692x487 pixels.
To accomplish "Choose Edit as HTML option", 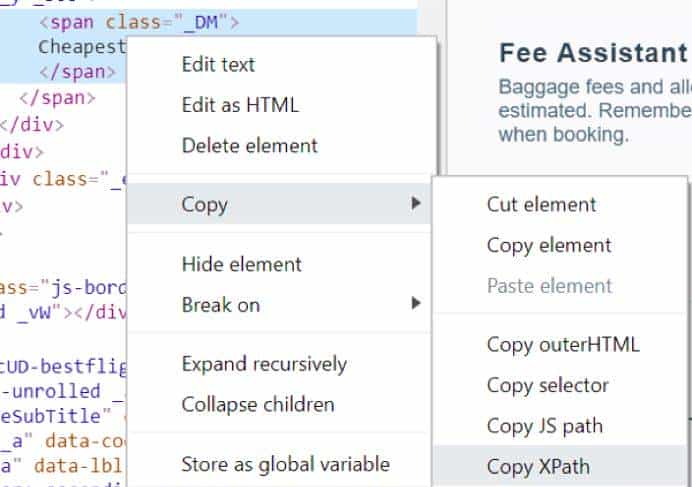I will 239,104.
